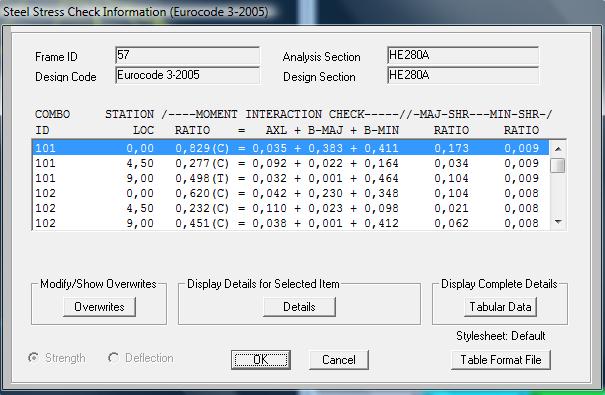Select the Deflection radio button
This screenshot has width=605, height=395.
click(x=113, y=358)
